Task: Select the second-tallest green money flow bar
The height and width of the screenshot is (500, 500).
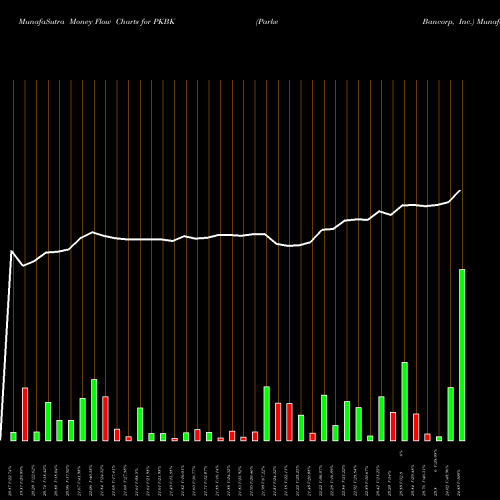Action: pos(404,402)
